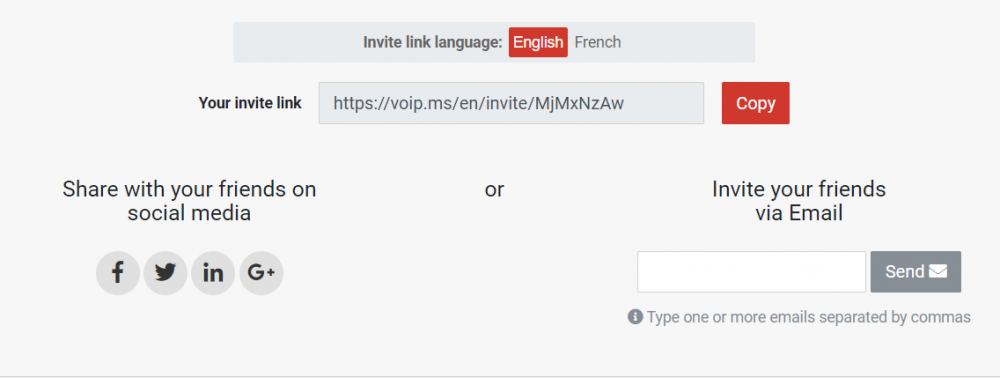Open the LinkedIn share icon
Image resolution: width=1000 pixels, height=378 pixels.
pyautogui.click(x=213, y=273)
